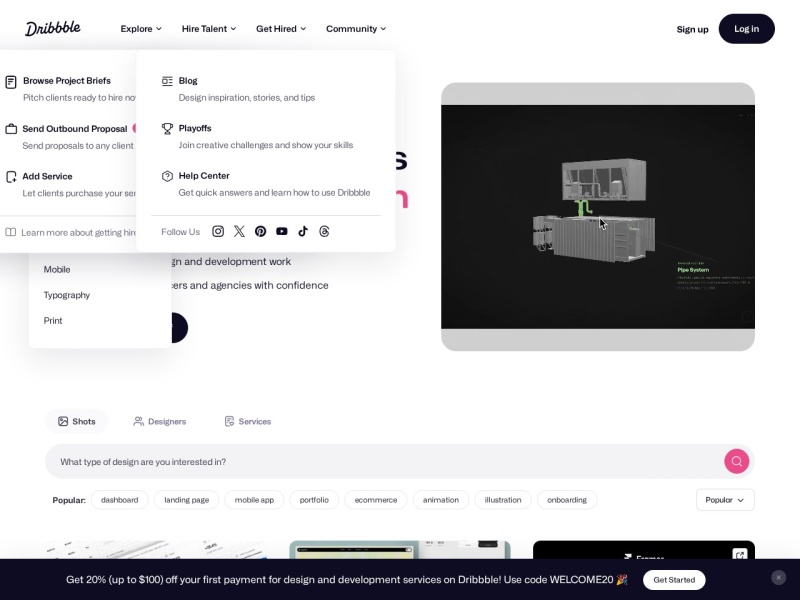The width and height of the screenshot is (800, 600).
Task: Click Get Started in the promo banner
Action: [674, 580]
